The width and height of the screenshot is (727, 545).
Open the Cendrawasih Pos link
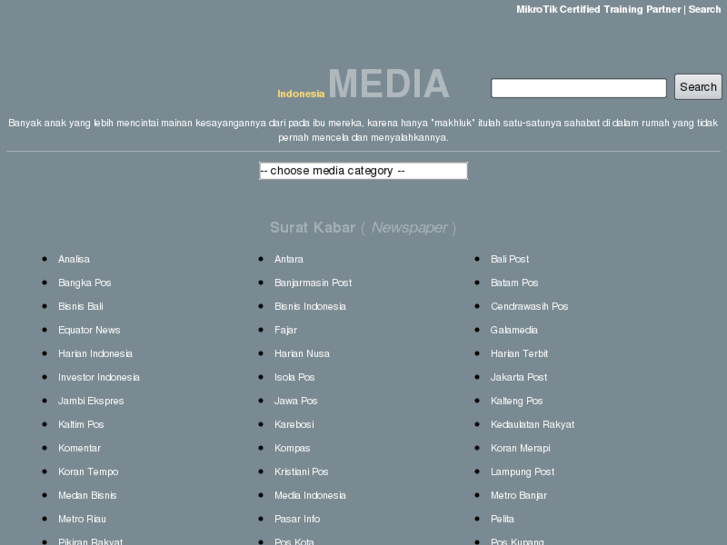point(529,307)
